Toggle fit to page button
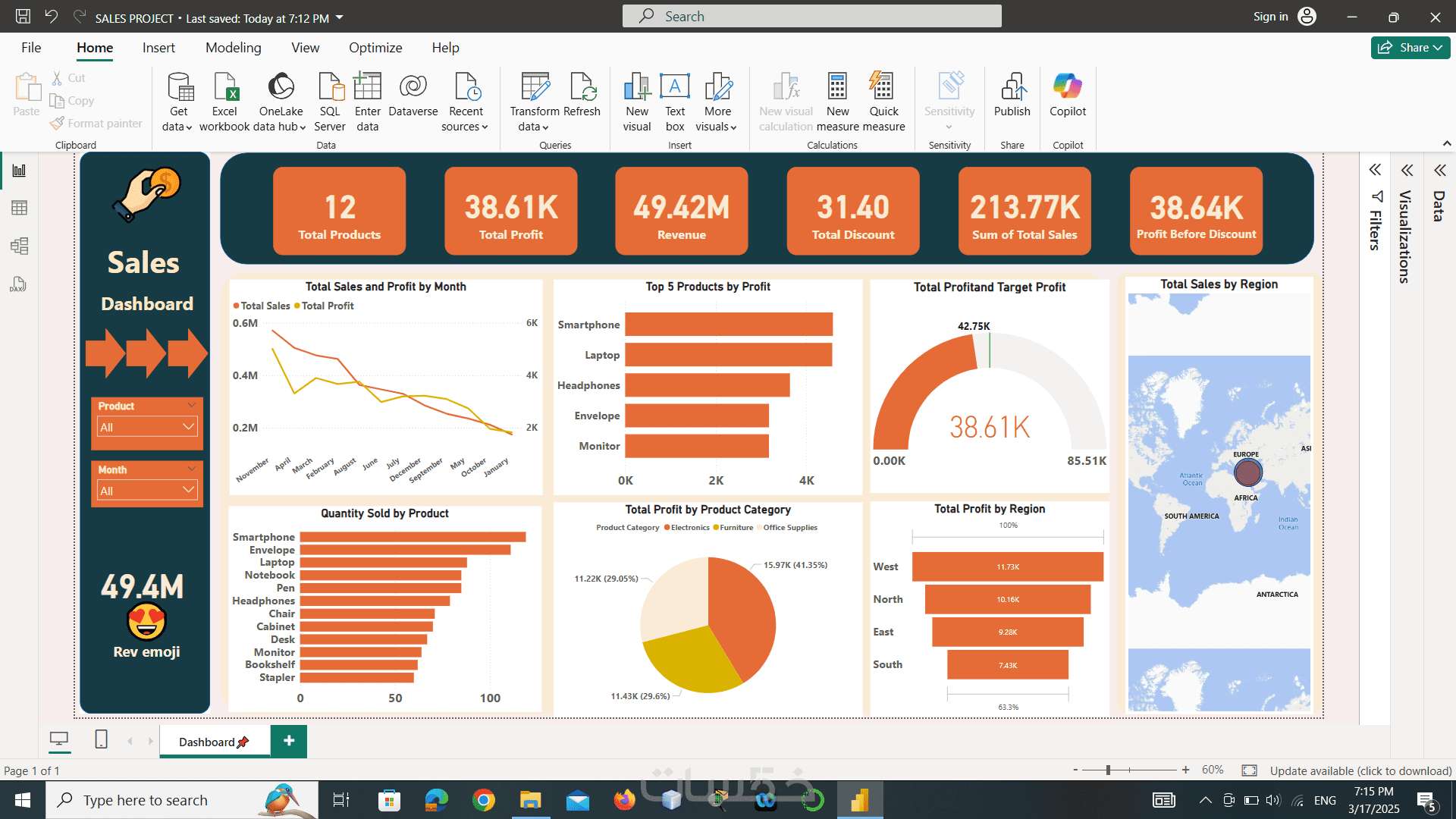The height and width of the screenshot is (819, 1456). pyautogui.click(x=1249, y=770)
